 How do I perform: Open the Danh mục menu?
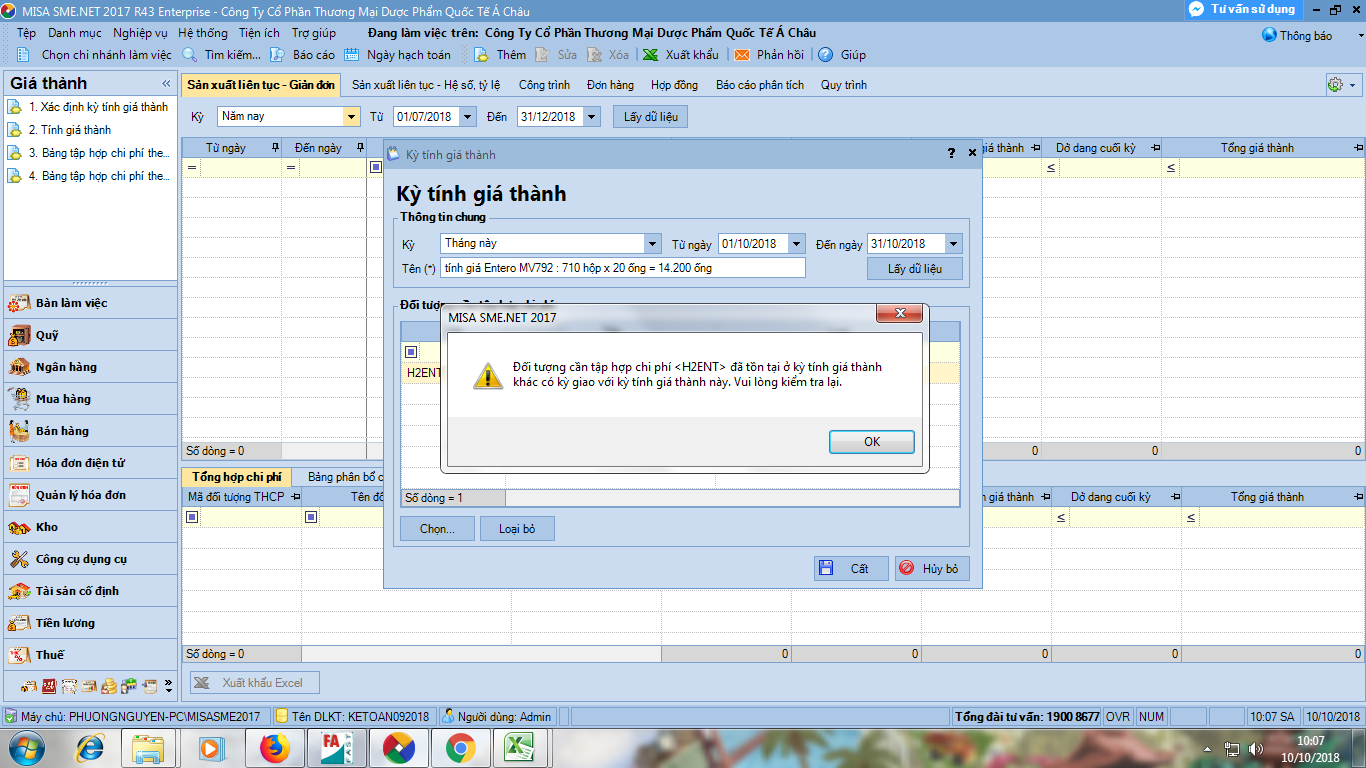(74, 33)
